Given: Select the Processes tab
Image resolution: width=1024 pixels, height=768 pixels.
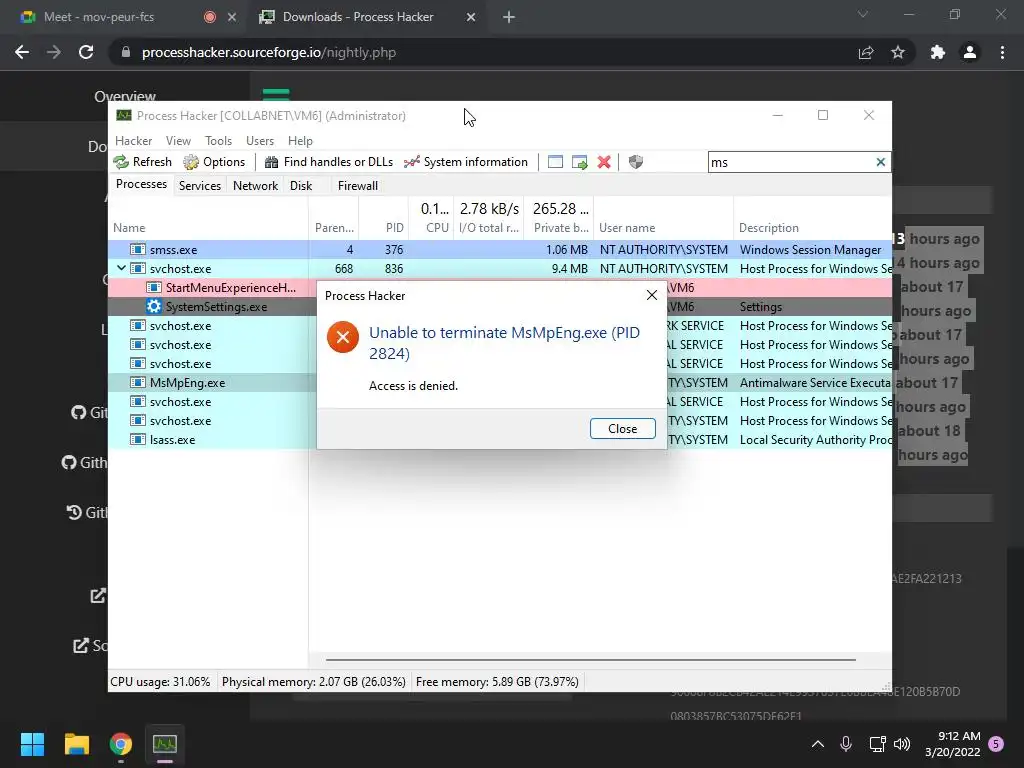Looking at the screenshot, I should [x=141, y=184].
